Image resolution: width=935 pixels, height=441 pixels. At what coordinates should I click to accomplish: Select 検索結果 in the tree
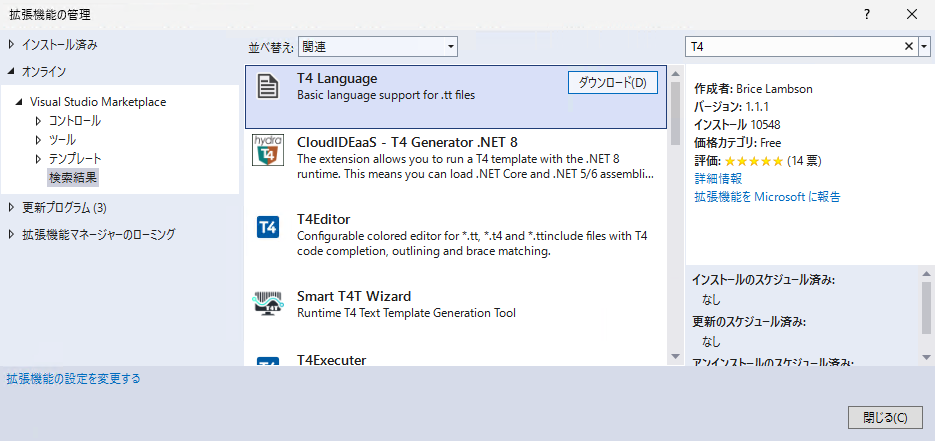coord(73,177)
